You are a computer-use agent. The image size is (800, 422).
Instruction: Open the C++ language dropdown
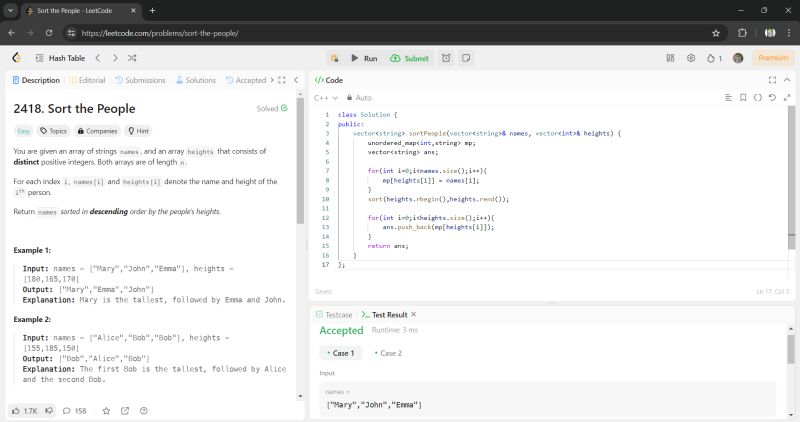[326, 98]
